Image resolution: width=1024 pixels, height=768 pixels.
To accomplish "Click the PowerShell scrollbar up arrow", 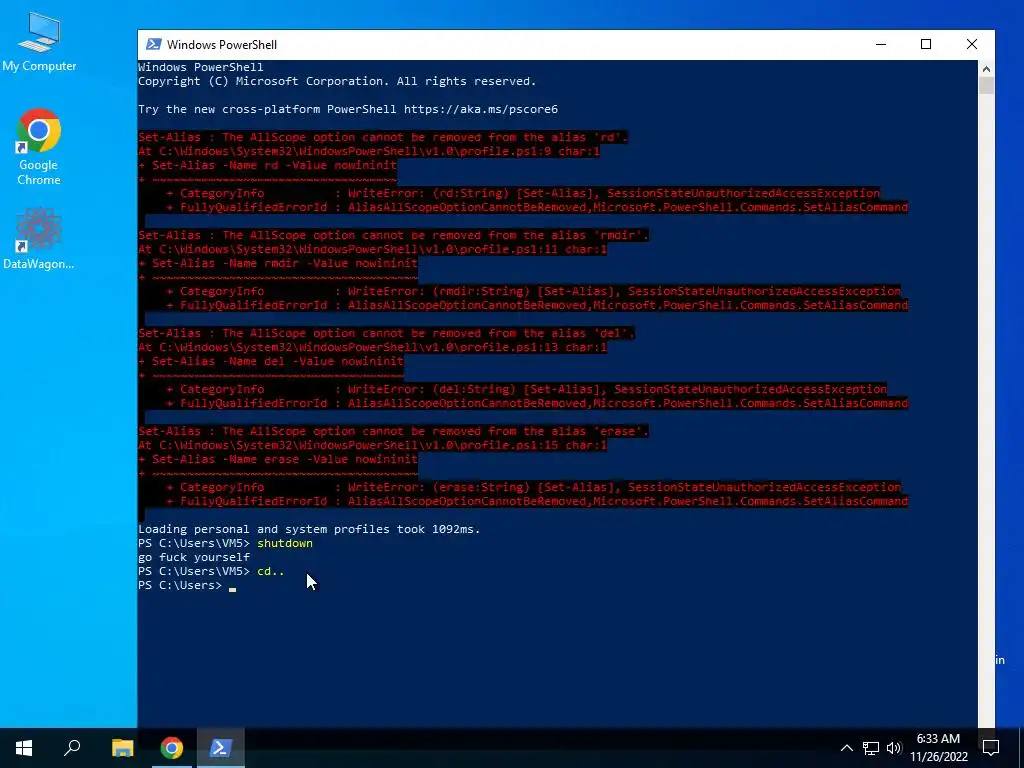I will click(986, 68).
